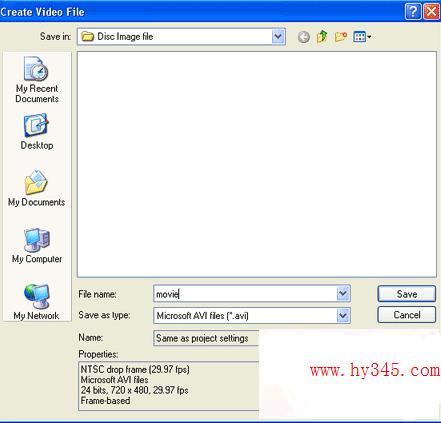Image resolution: width=441 pixels, height=423 pixels.
Task: Click the empty file list area
Action: click(x=257, y=164)
